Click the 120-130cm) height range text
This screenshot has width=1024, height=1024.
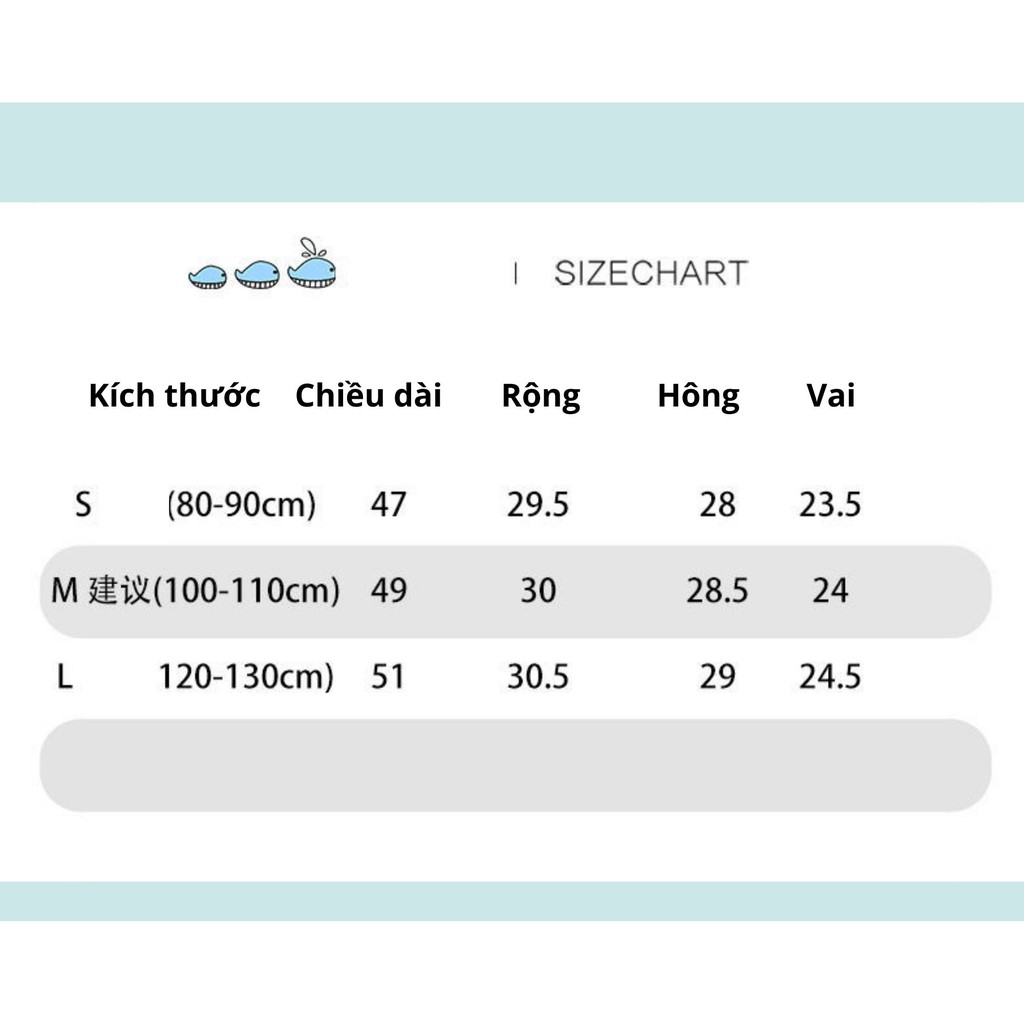245,678
